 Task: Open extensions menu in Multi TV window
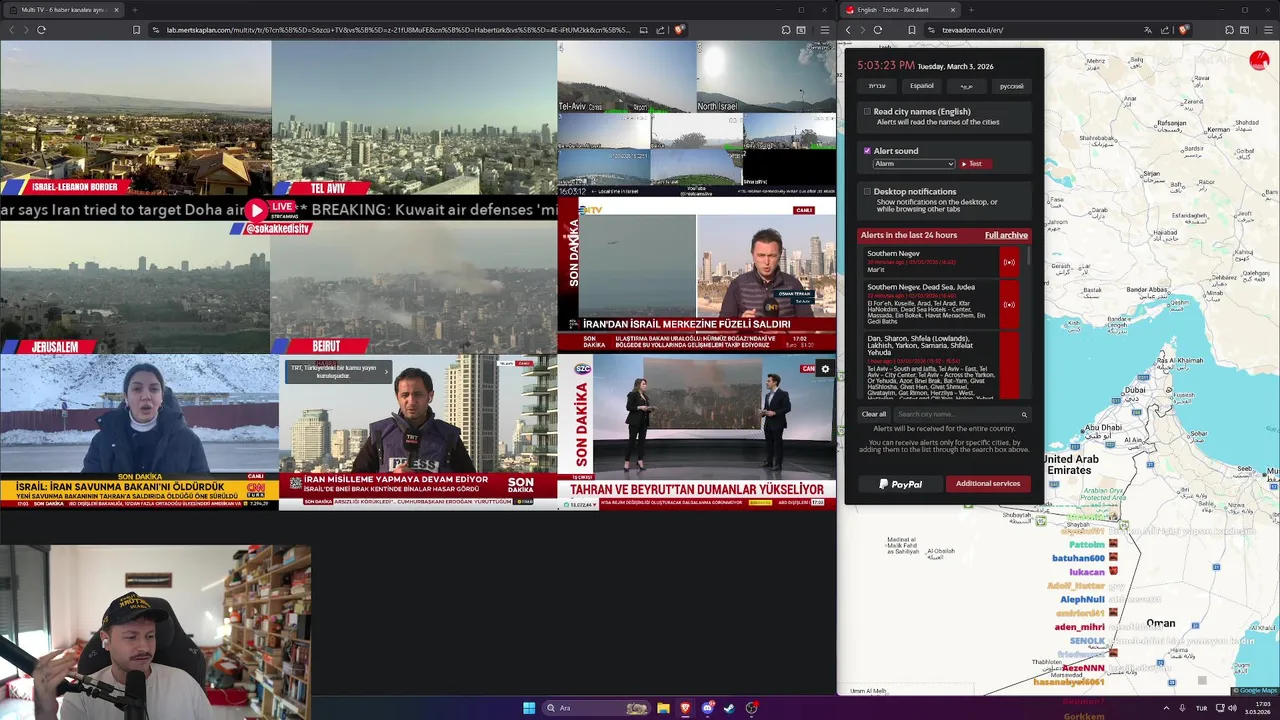(786, 30)
